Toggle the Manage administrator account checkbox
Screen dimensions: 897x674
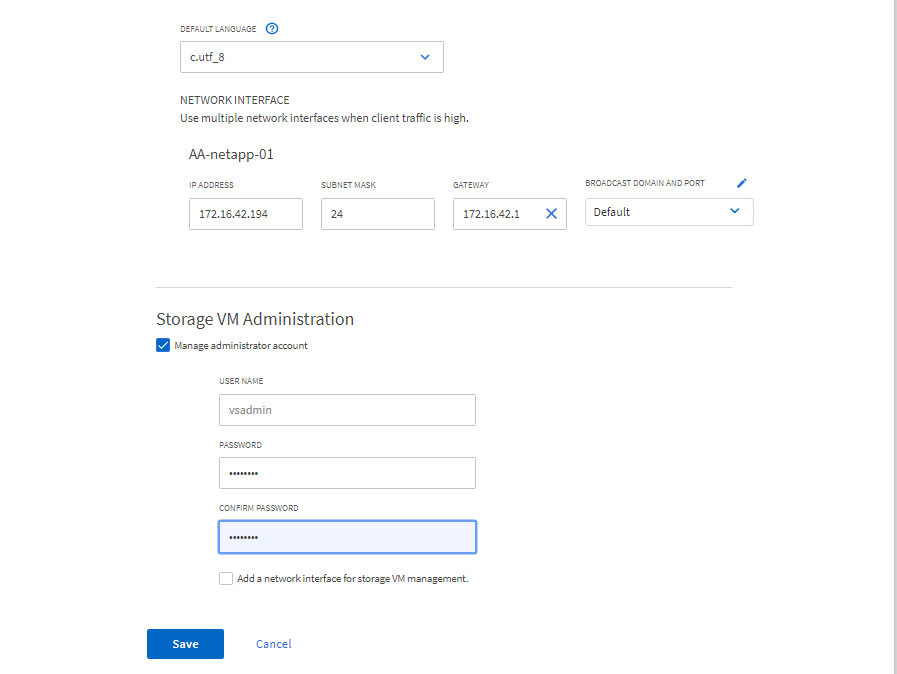click(163, 345)
